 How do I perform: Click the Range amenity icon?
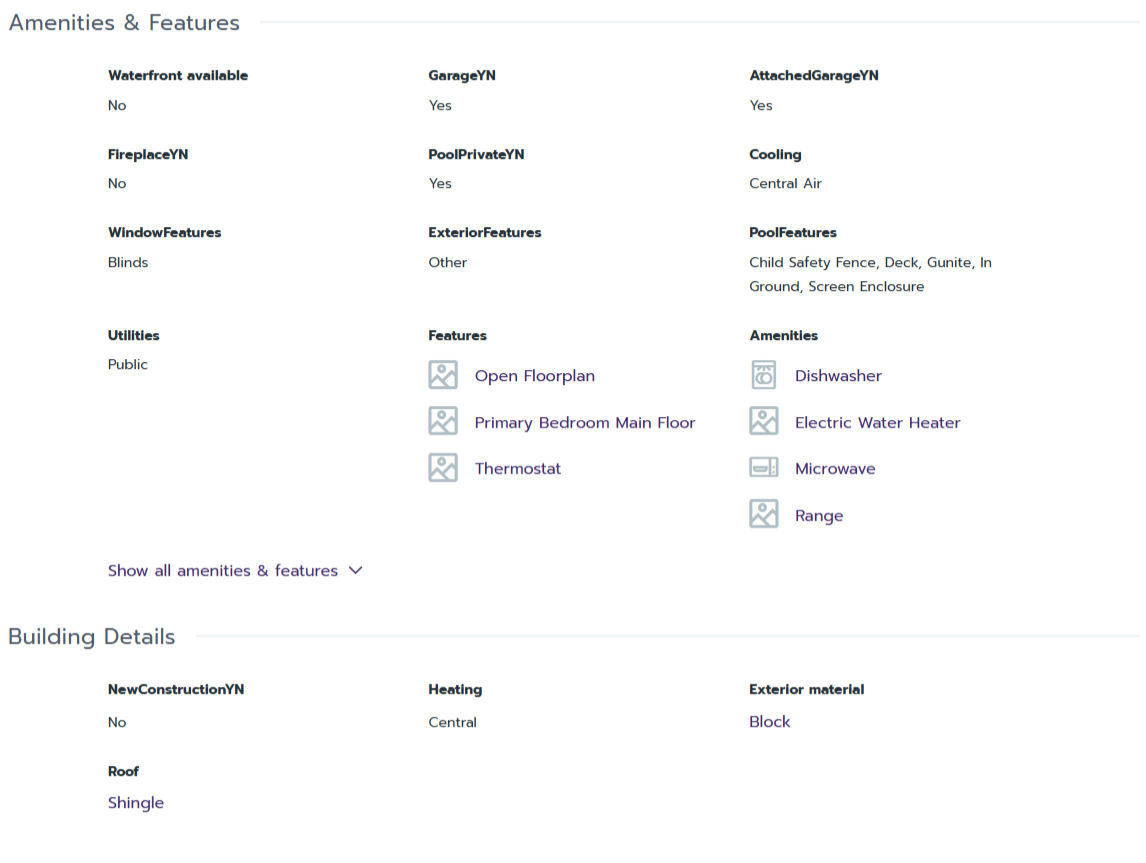click(763, 514)
